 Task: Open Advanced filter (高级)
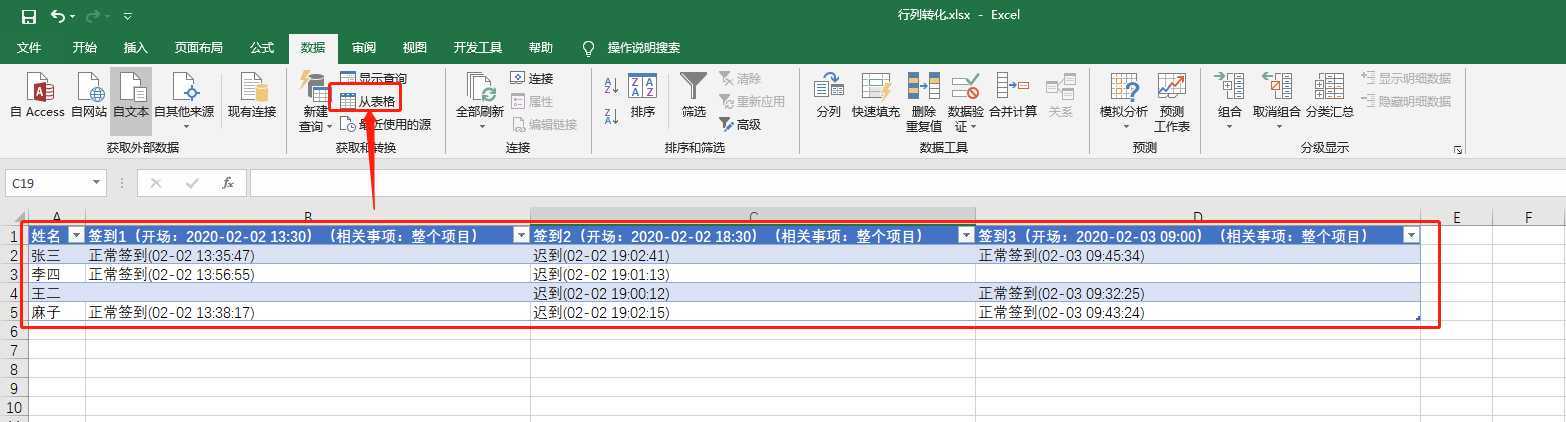740,124
